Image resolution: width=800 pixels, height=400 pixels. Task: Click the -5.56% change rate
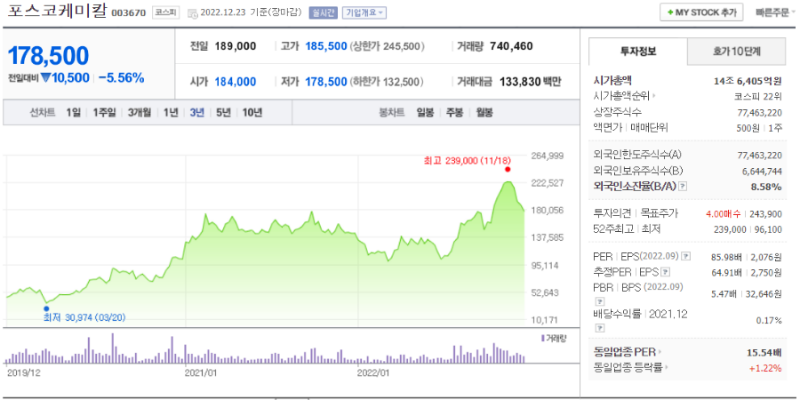121,78
